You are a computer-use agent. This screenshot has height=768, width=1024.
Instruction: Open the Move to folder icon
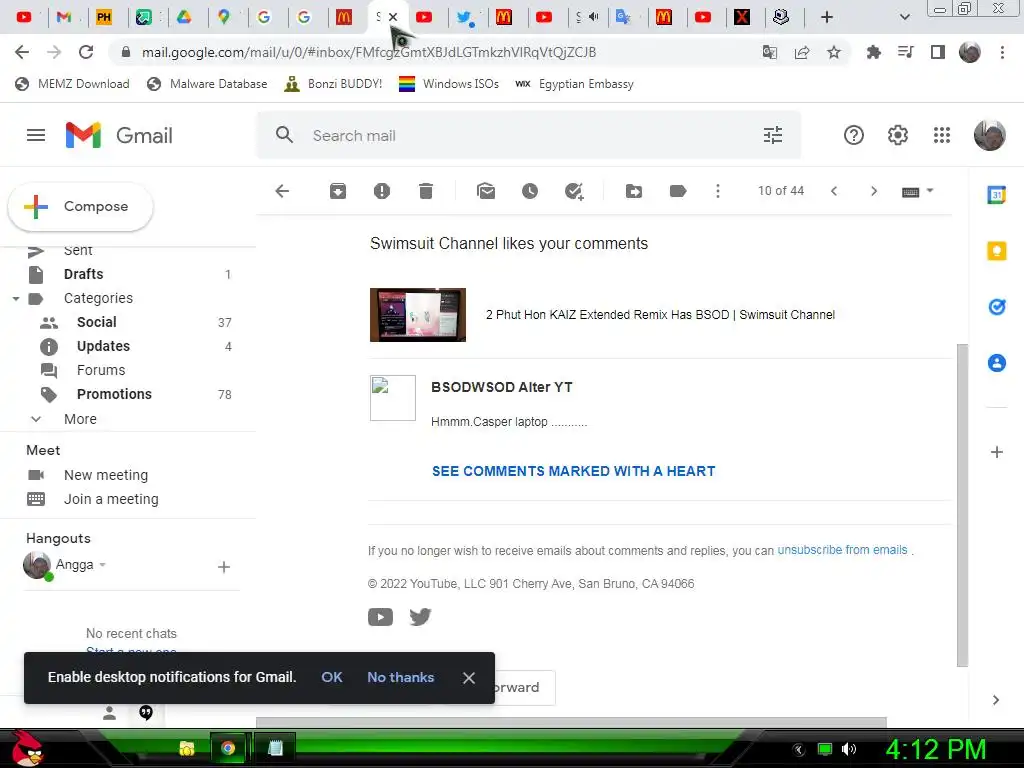tap(633, 191)
